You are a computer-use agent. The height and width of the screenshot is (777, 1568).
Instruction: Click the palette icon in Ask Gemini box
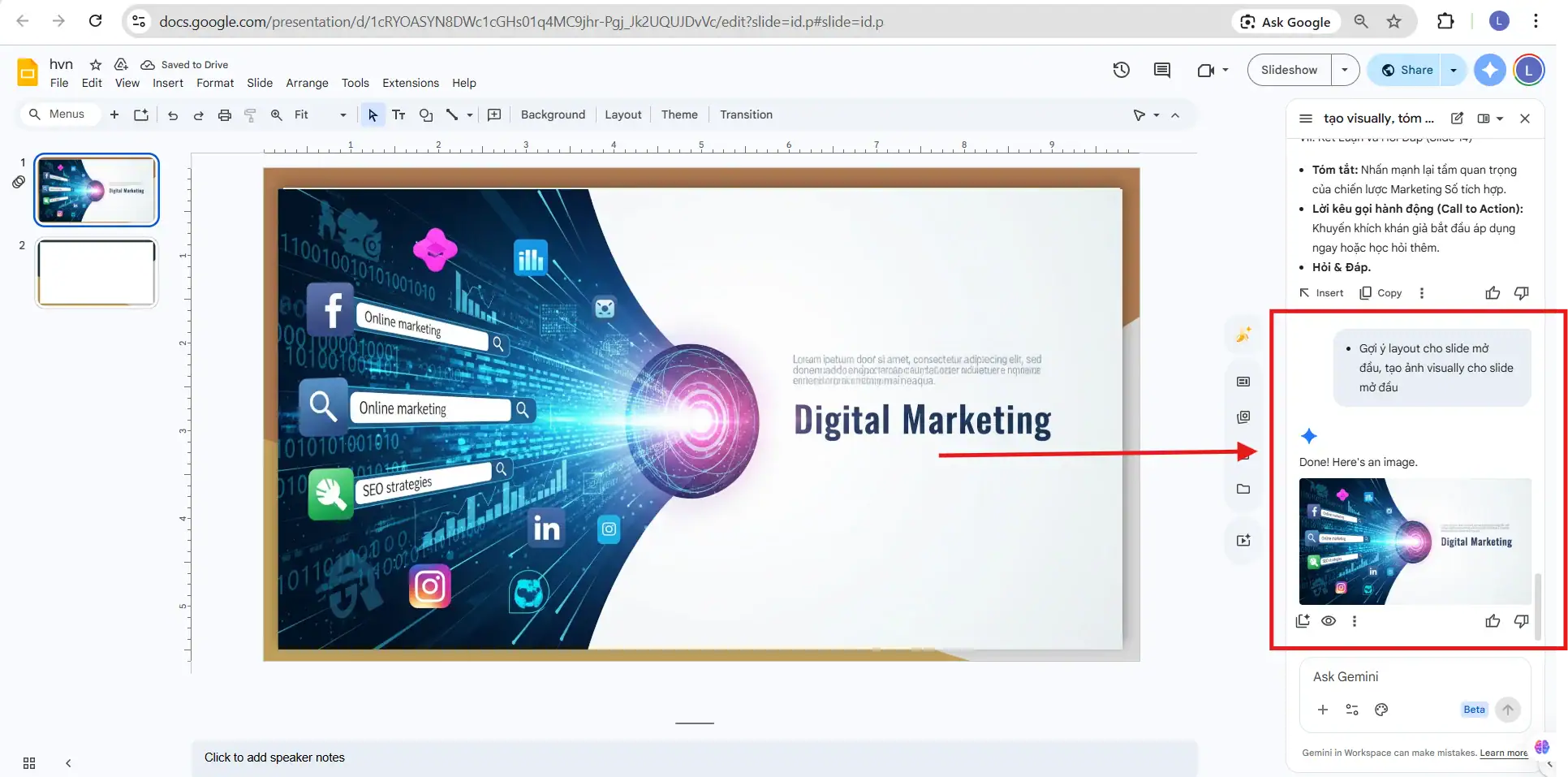click(1381, 710)
